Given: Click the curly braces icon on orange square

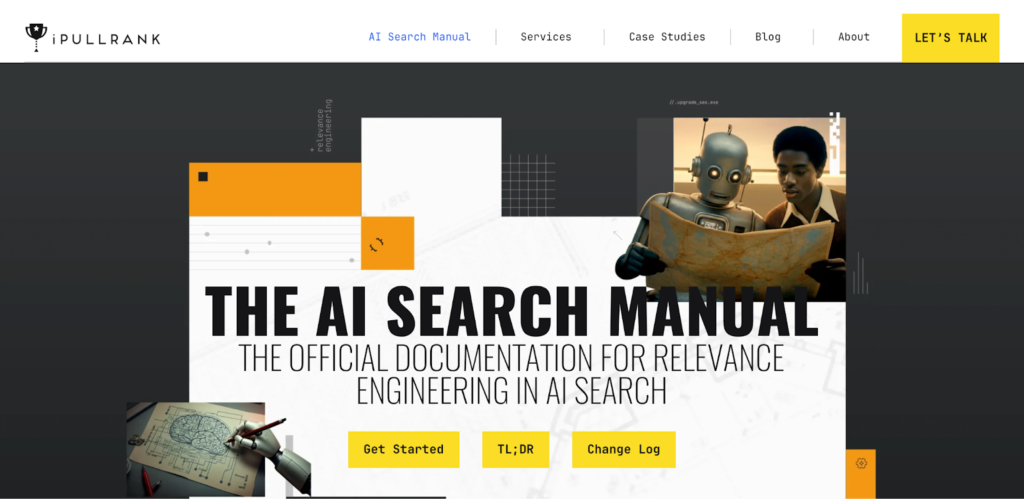Looking at the screenshot, I should 376,244.
